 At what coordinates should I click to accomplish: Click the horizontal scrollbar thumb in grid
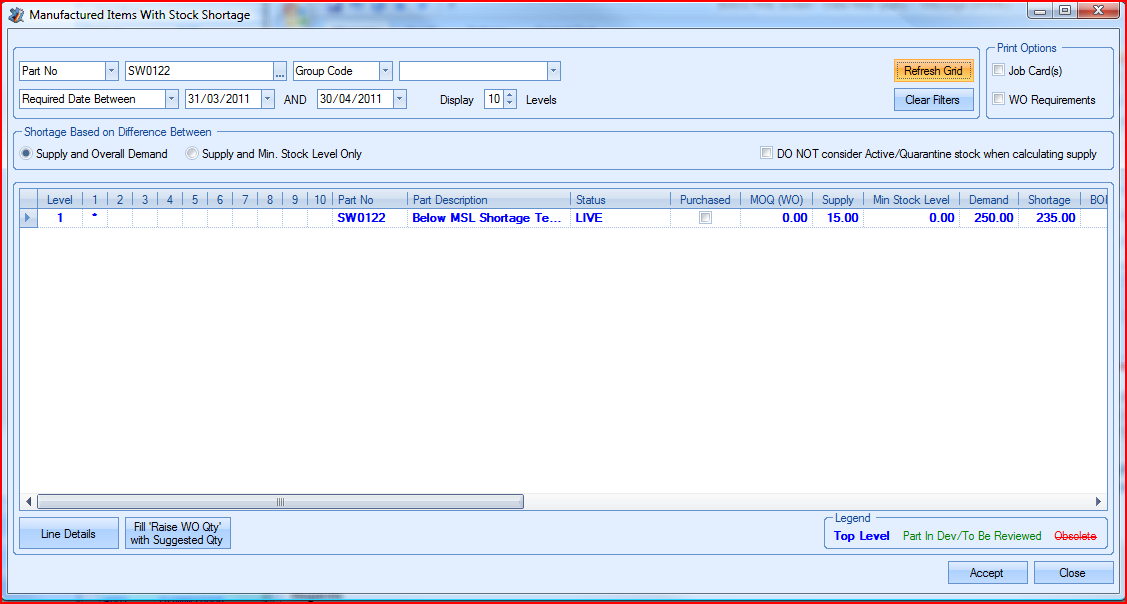click(x=280, y=502)
